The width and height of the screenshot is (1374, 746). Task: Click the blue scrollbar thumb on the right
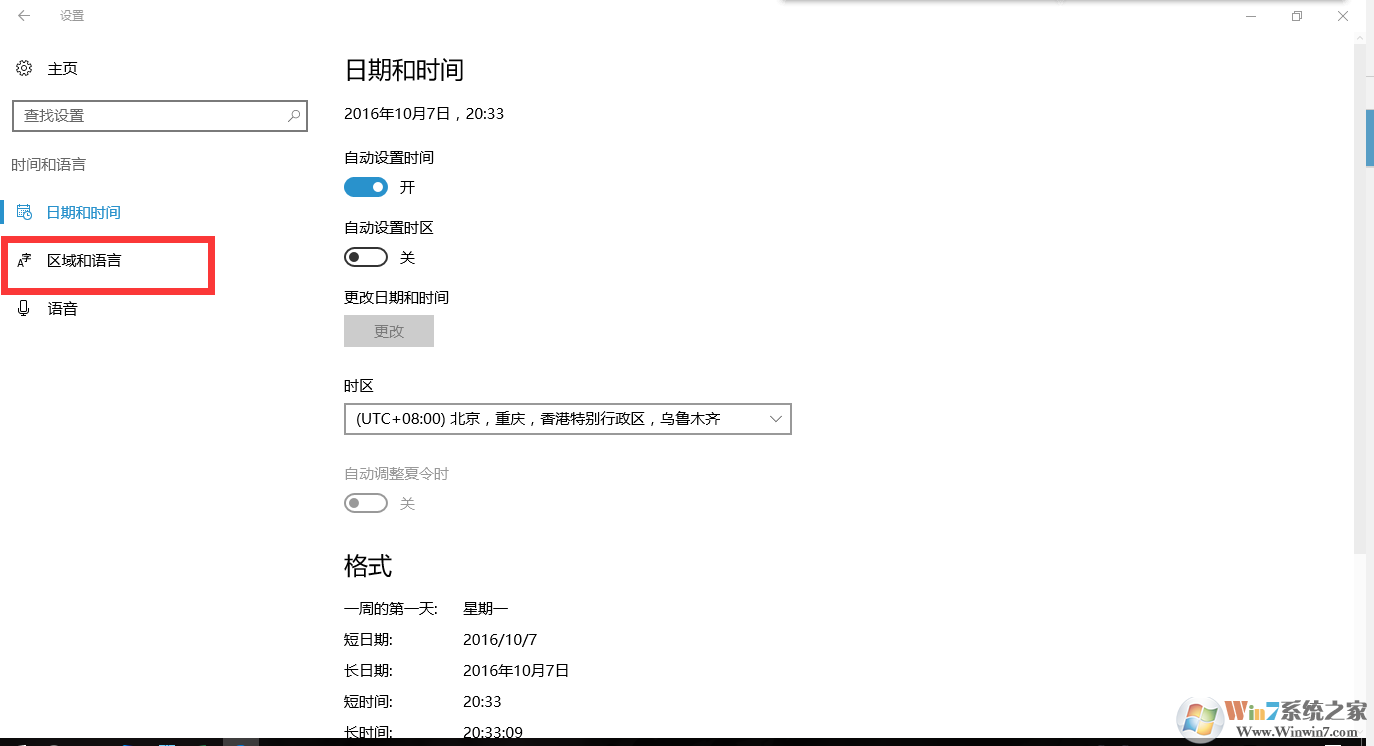point(1367,136)
